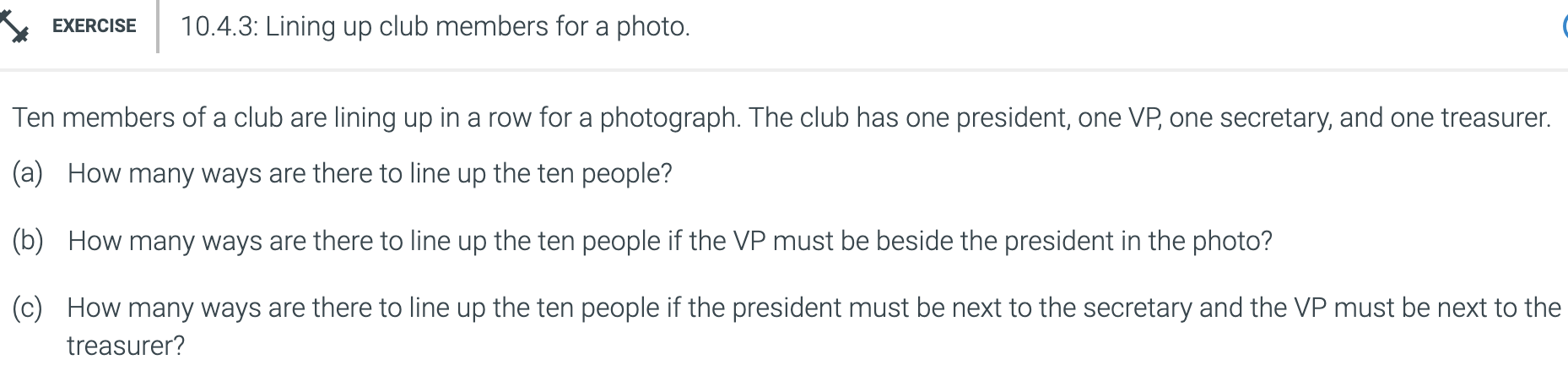
Task: Click the vertical divider beside EXERCISE
Action: click(157, 26)
